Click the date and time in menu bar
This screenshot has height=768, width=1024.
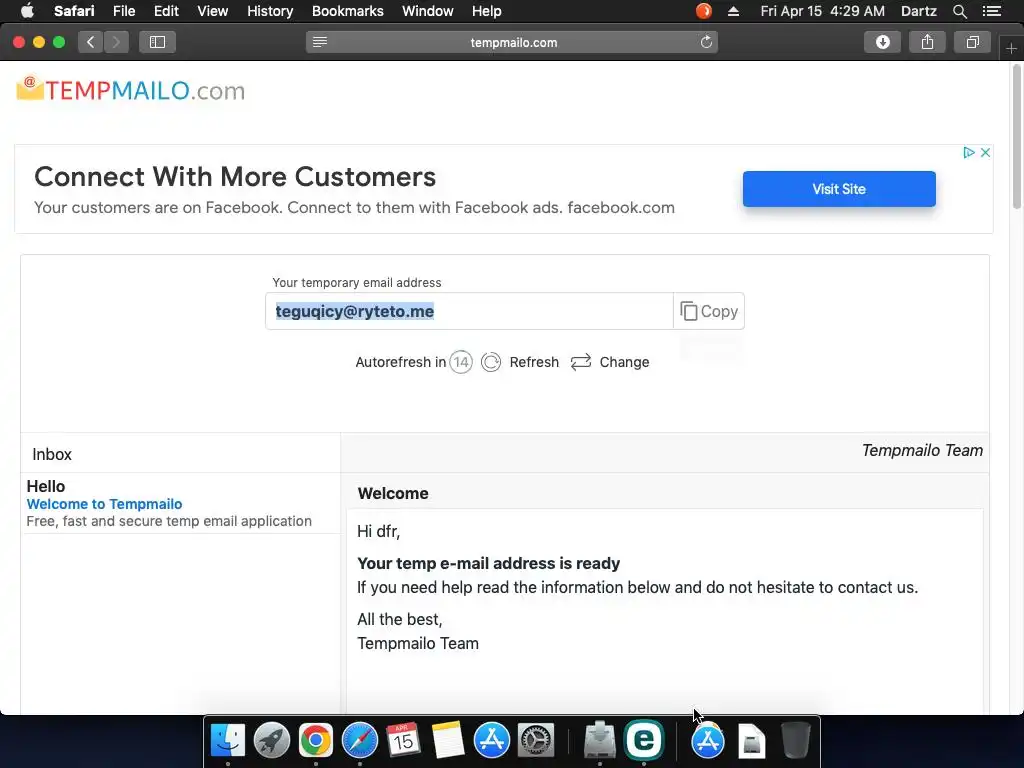(822, 11)
